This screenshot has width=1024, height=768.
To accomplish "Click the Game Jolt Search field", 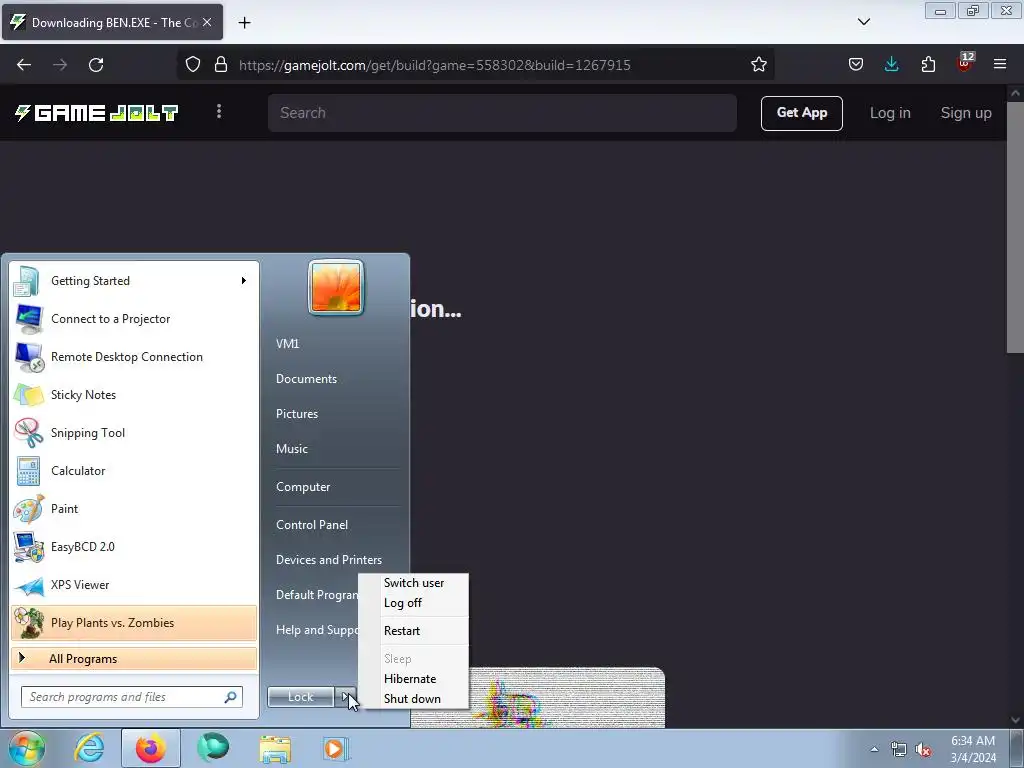I will click(x=502, y=112).
